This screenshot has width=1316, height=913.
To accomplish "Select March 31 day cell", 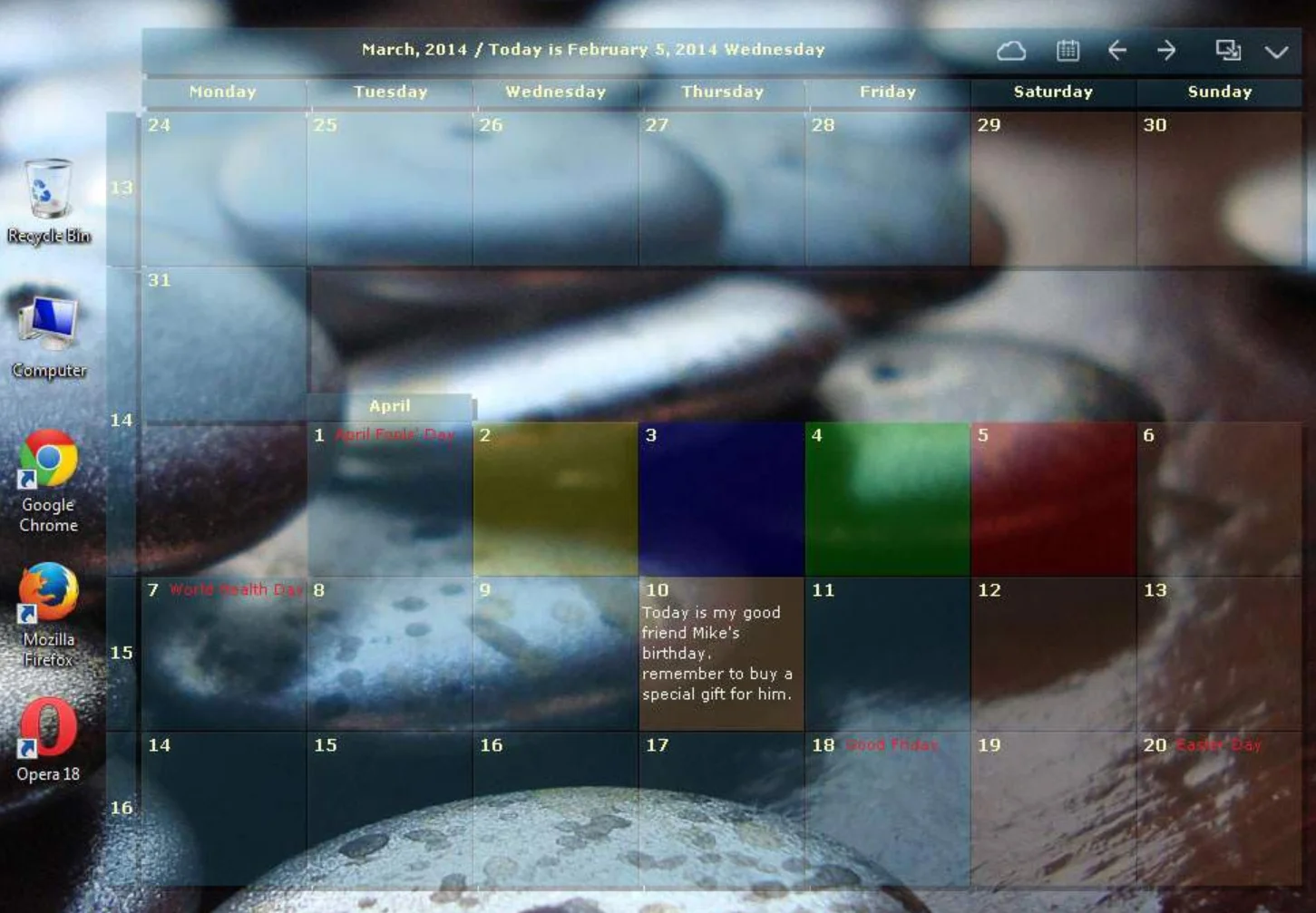I will pos(224,344).
